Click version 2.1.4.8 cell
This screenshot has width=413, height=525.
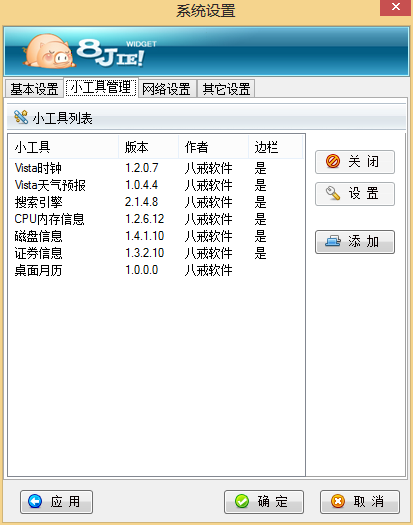pos(141,202)
